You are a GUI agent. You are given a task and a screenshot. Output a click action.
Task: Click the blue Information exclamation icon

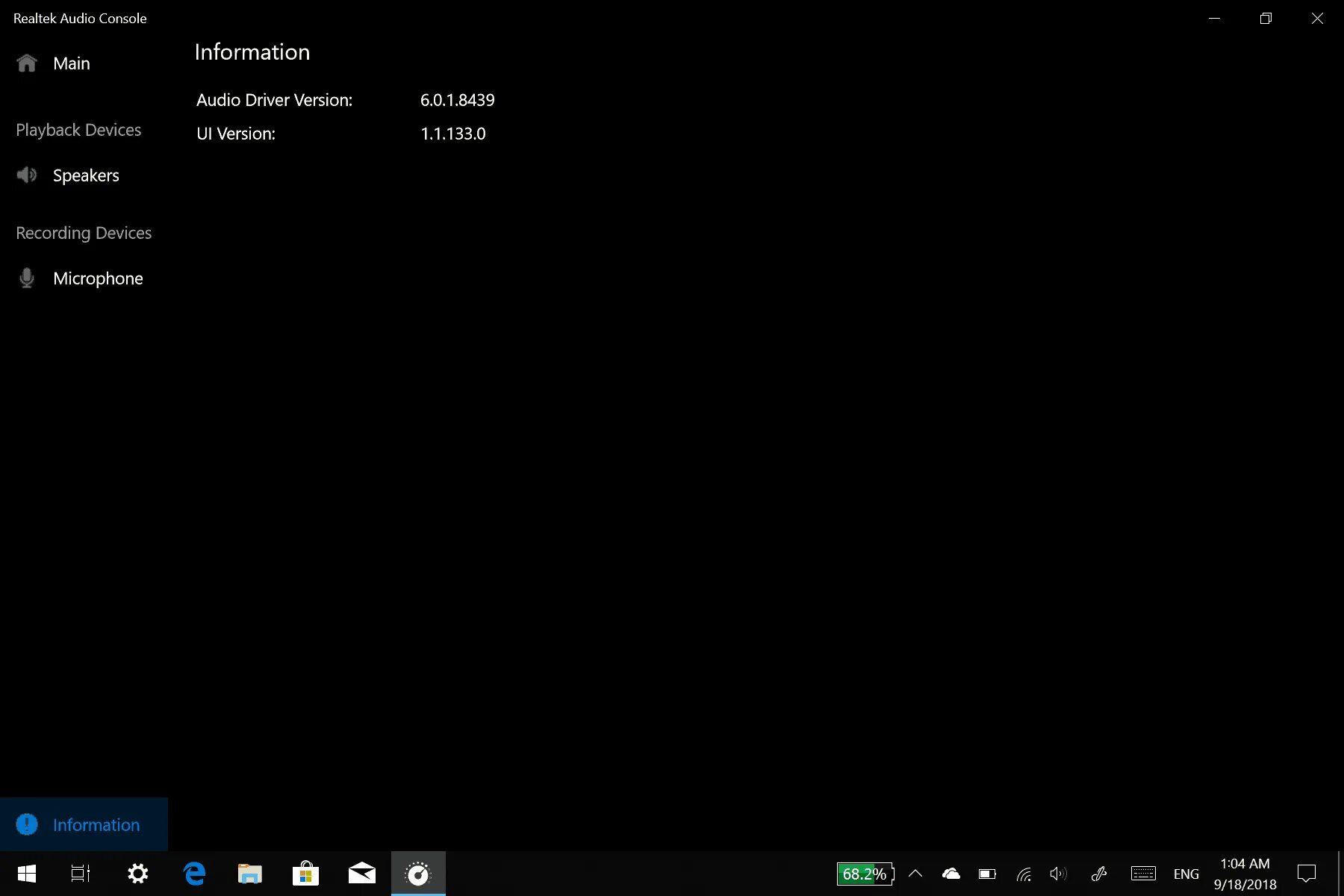pyautogui.click(x=27, y=824)
